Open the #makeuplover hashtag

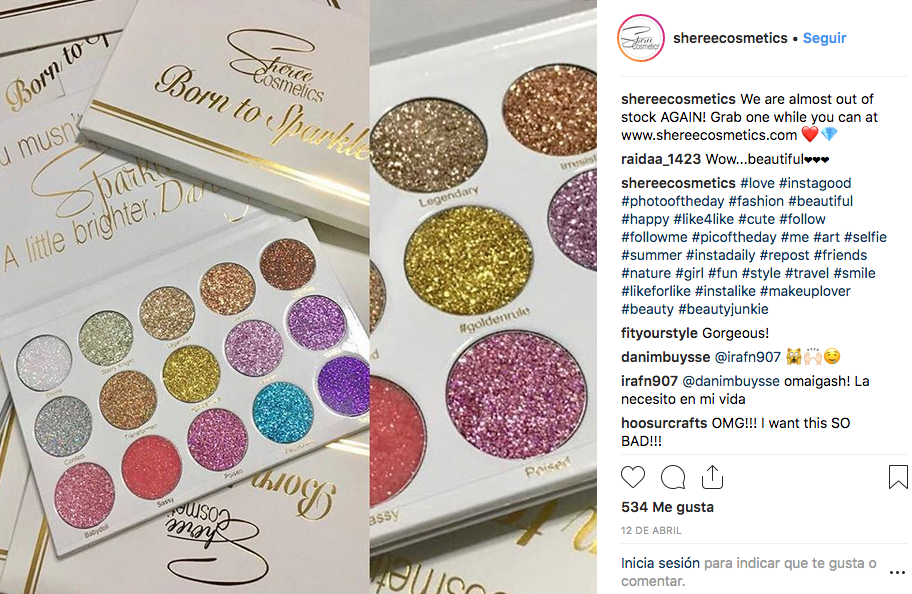pyautogui.click(x=805, y=291)
